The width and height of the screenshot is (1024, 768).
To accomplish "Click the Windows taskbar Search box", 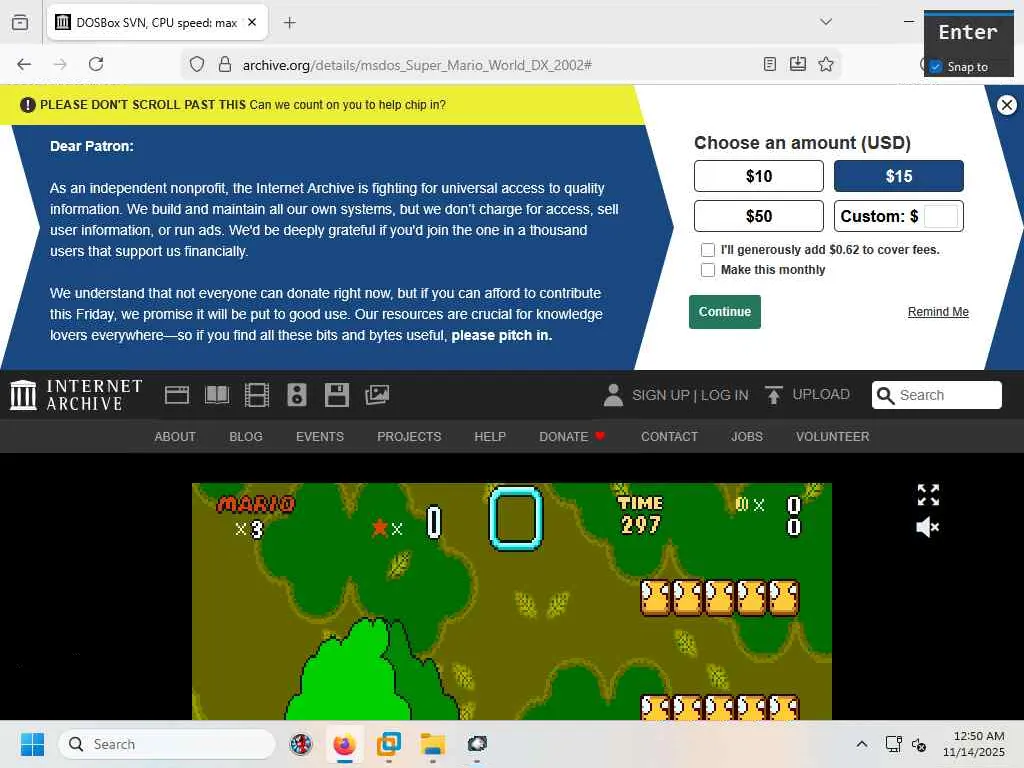I will pyautogui.click(x=167, y=744).
